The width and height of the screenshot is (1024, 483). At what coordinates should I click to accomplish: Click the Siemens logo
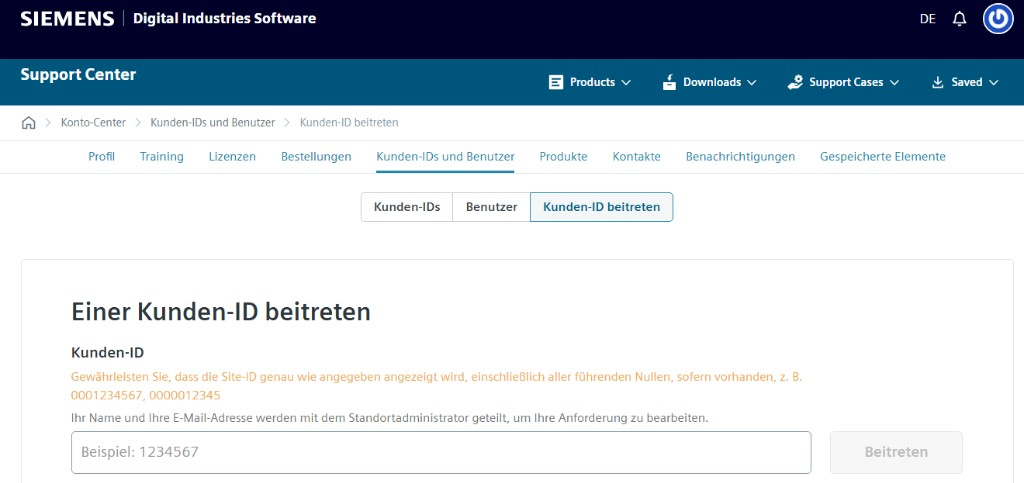pos(67,19)
